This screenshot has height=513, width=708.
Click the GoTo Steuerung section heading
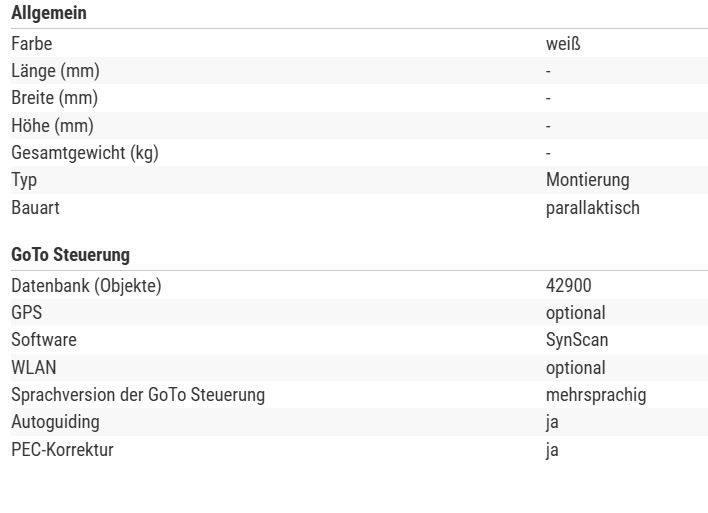[x=70, y=255]
